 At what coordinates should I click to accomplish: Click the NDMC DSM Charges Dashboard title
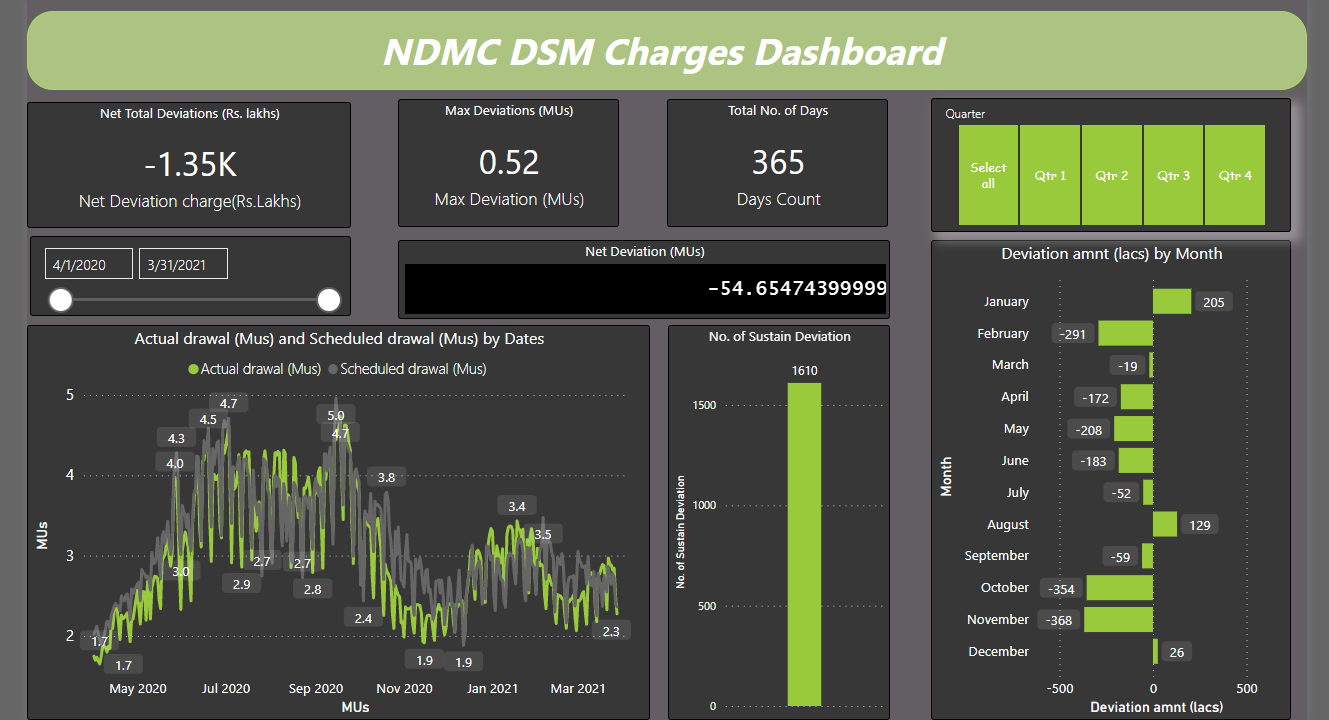coord(664,52)
